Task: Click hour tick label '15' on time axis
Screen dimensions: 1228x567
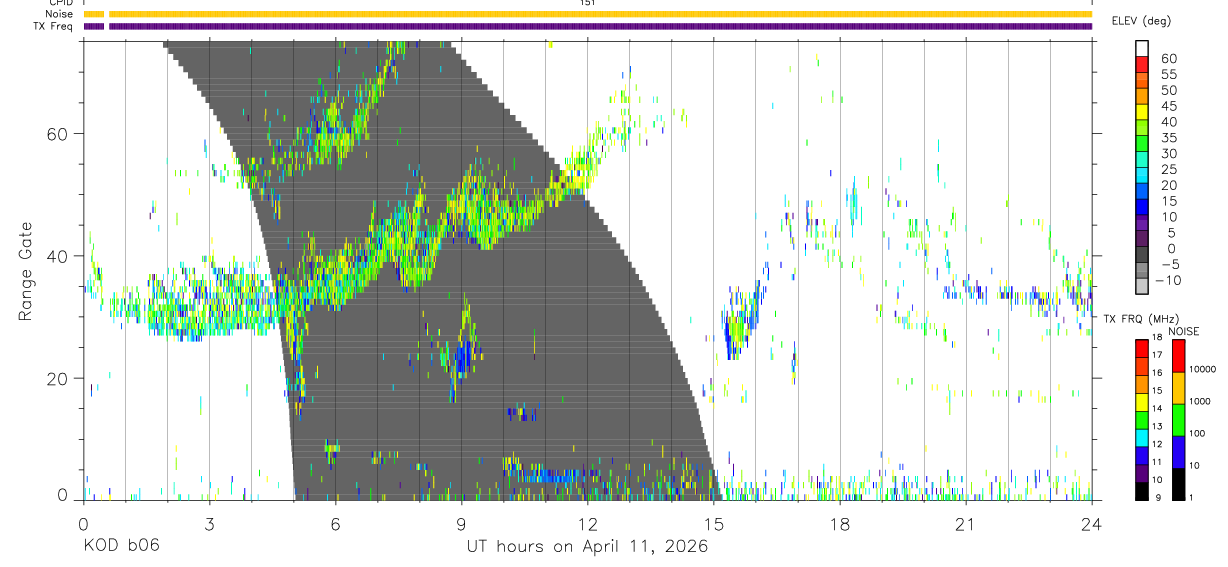Action: [714, 524]
